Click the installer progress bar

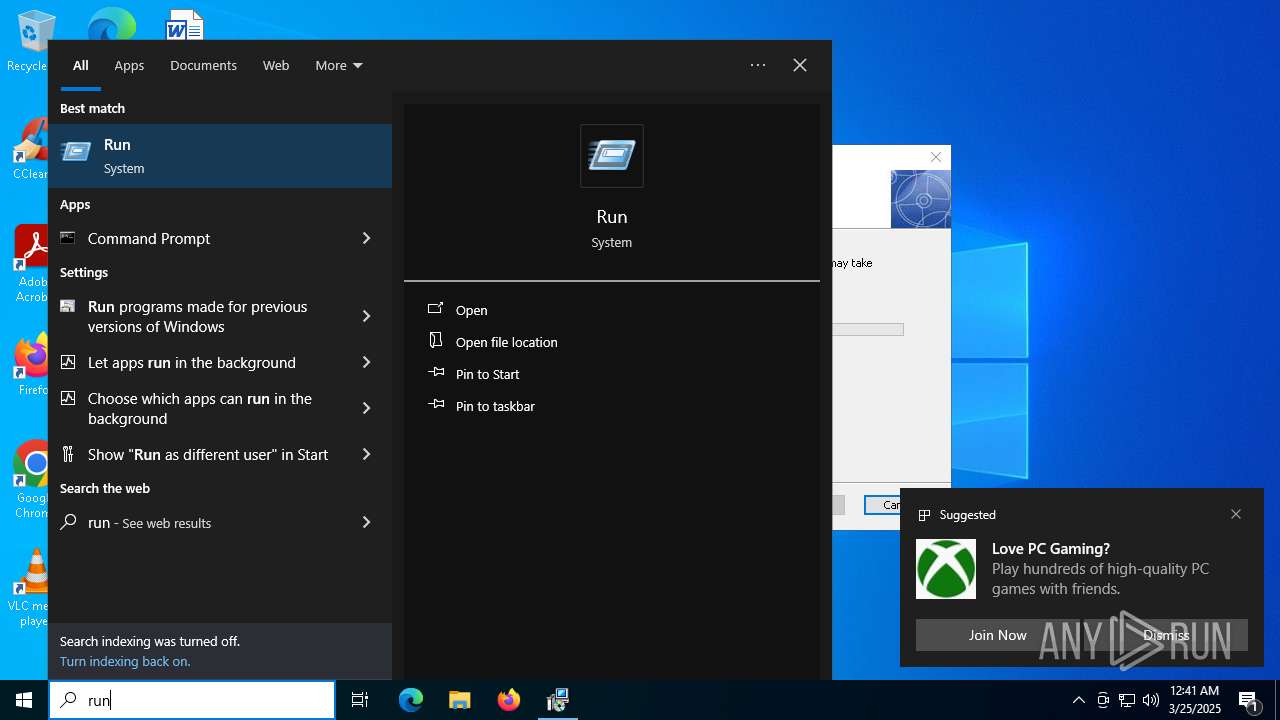[868, 329]
